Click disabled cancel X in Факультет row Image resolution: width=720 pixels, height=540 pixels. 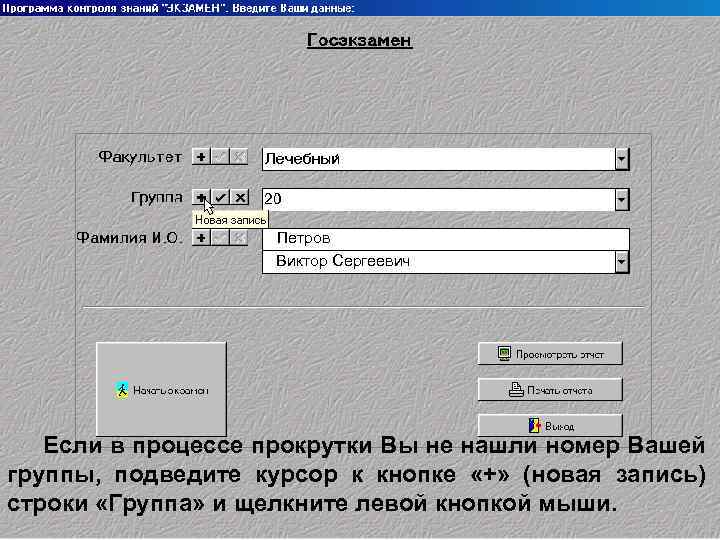pyautogui.click(x=239, y=157)
